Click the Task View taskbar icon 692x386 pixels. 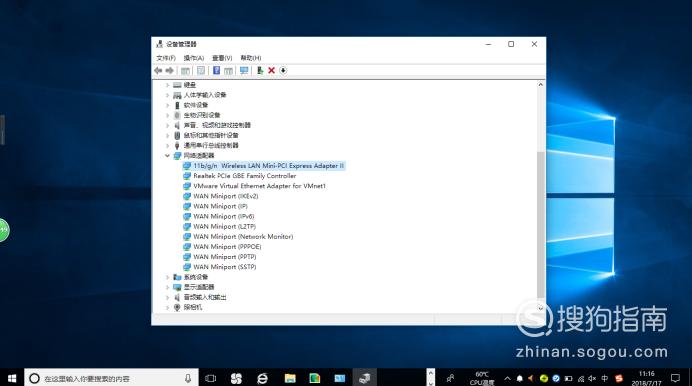coord(211,378)
